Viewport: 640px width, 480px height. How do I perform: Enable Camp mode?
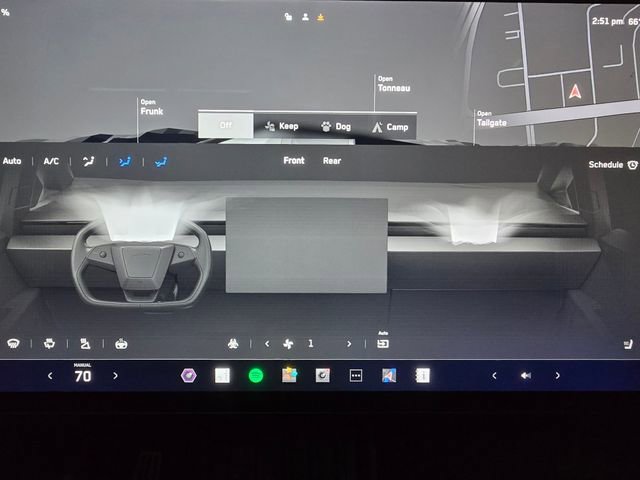click(390, 127)
